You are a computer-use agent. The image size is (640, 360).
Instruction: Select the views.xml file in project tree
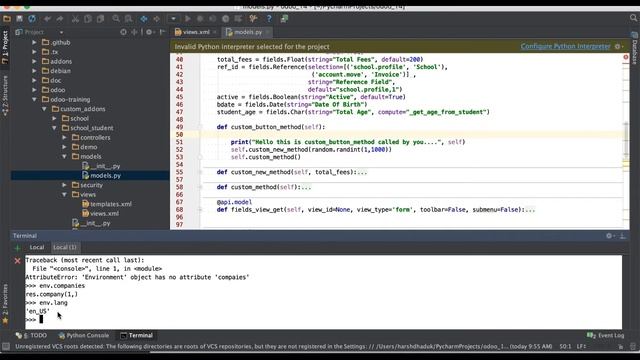(104, 213)
